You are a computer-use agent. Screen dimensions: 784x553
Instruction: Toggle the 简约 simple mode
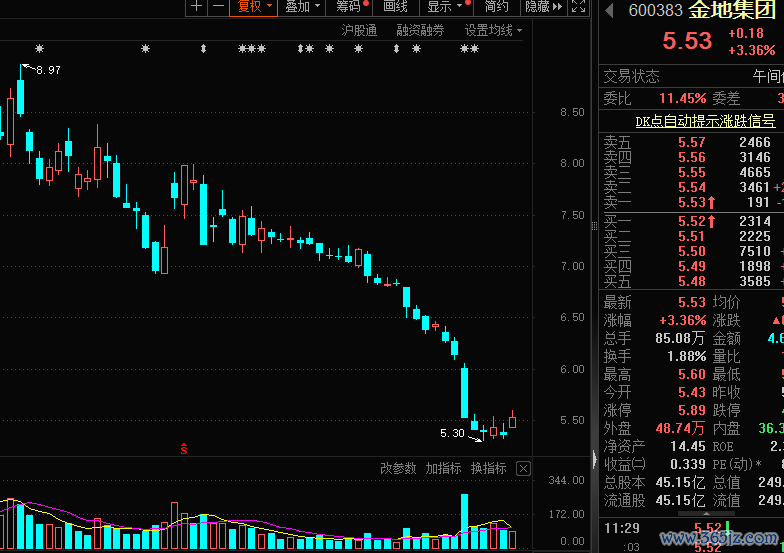coord(496,7)
